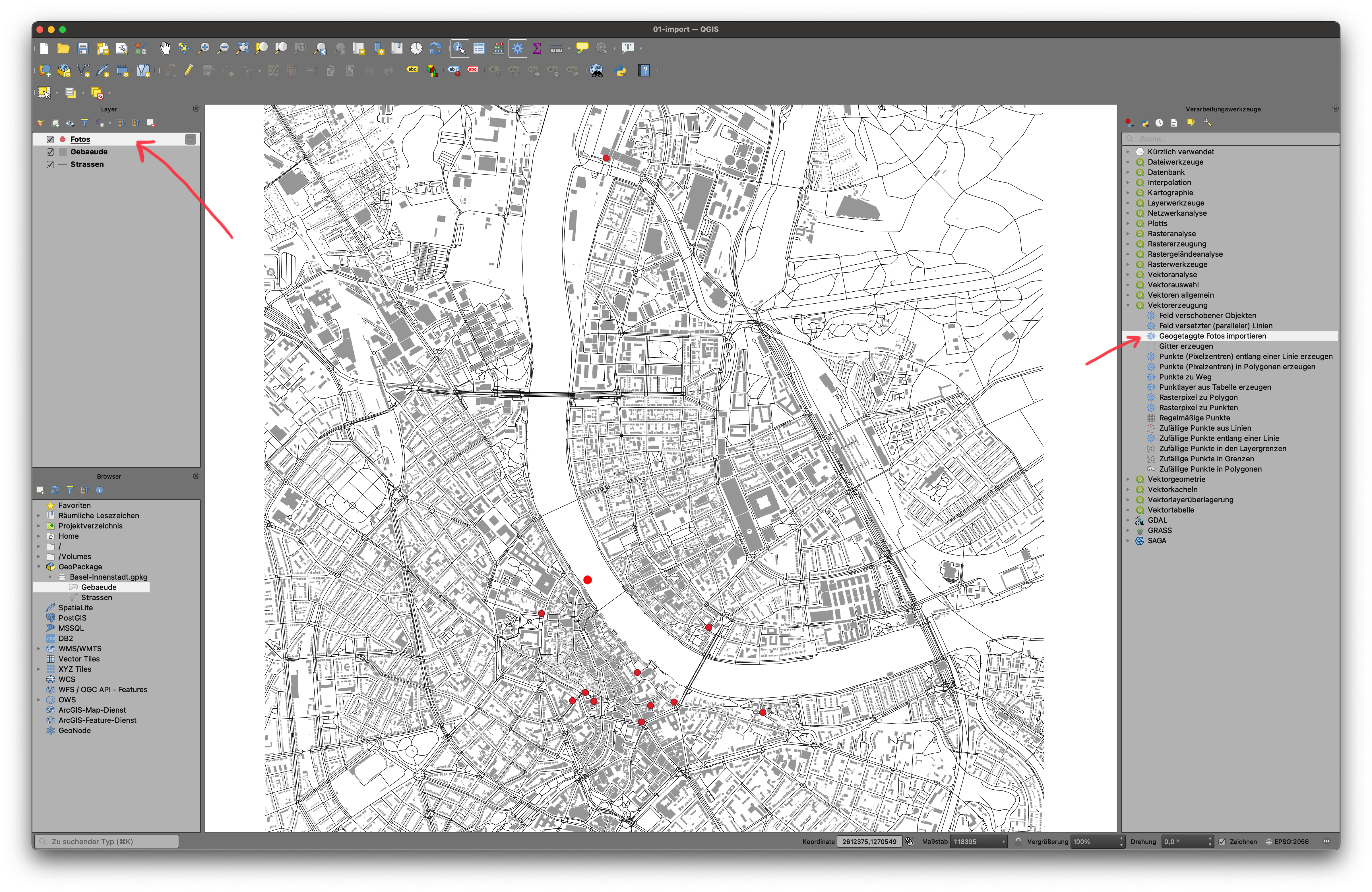Expand the Vektorgeometrie tool group
This screenshot has width=1372, height=892.
click(1128, 480)
